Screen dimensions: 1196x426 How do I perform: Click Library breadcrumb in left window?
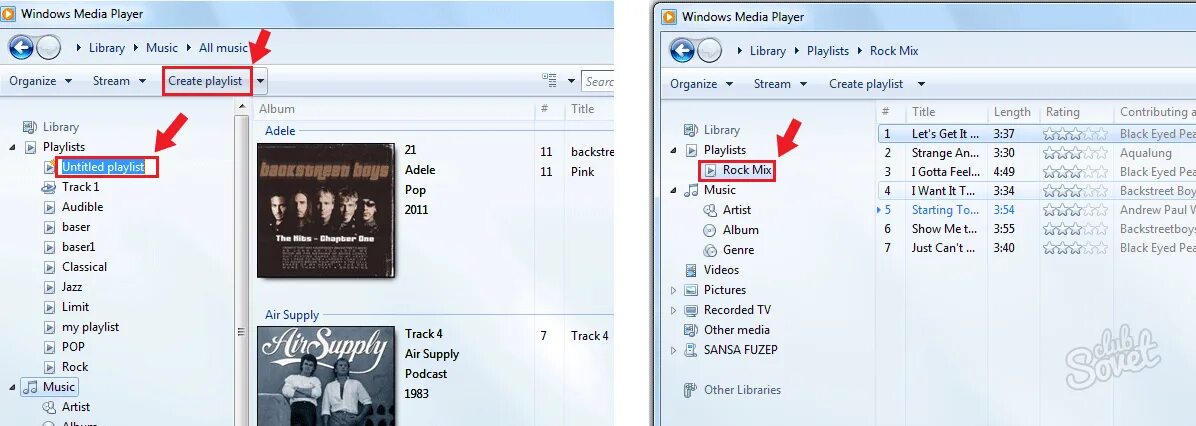(106, 47)
